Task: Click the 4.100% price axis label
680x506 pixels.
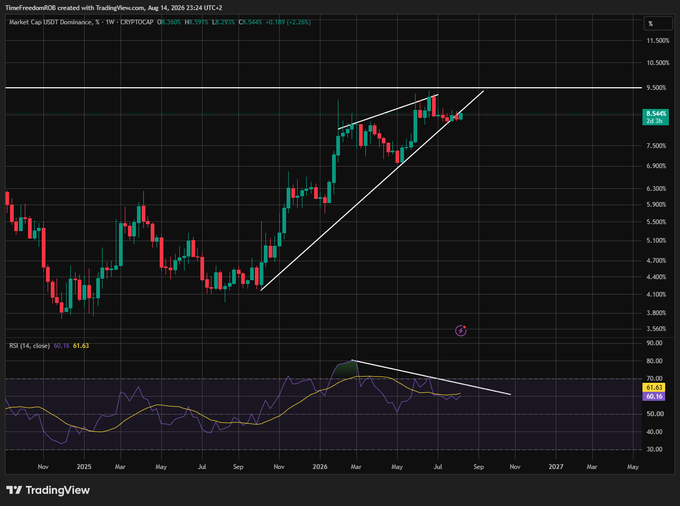Action: [656, 294]
